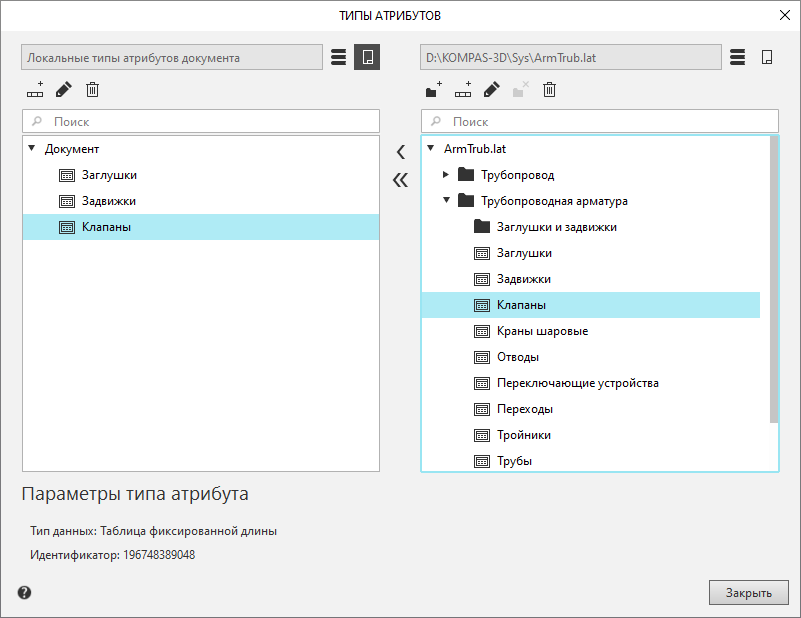Expand the Трубопровод folder
801x618 pixels.
click(446, 175)
